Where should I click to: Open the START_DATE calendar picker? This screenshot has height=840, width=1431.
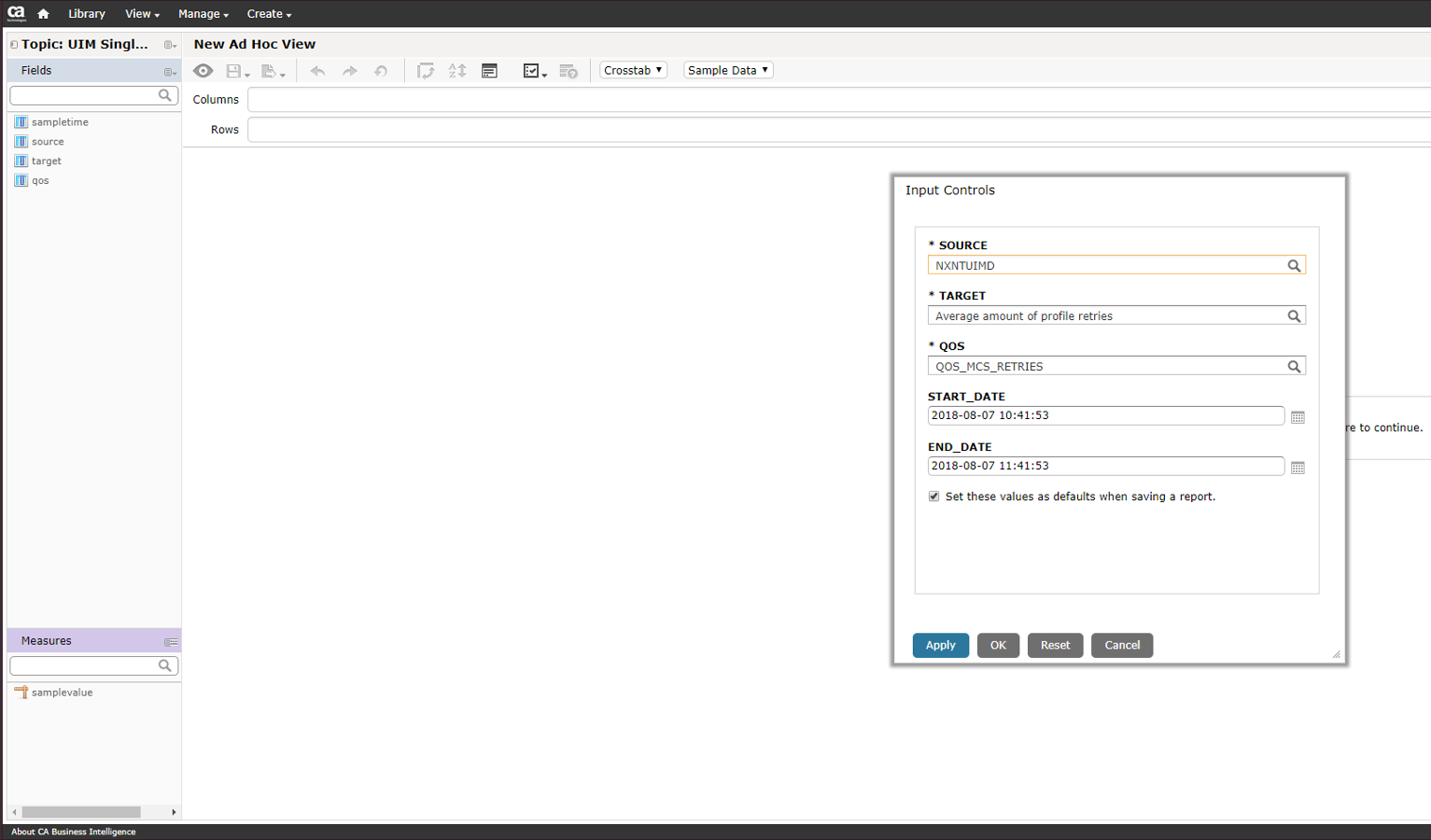coord(1298,417)
